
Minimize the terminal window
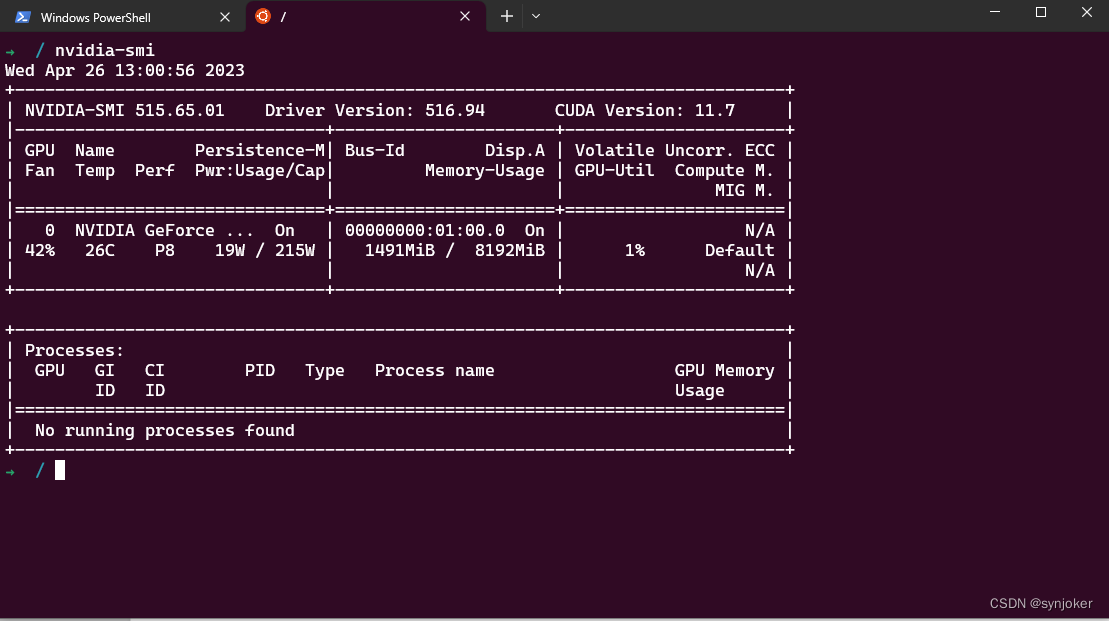pyautogui.click(x=994, y=12)
